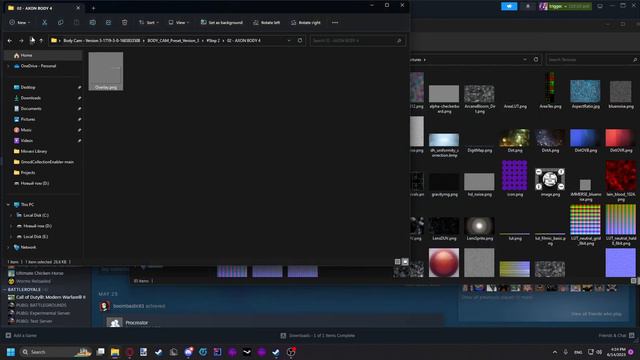
Task: Open the Friends & Chat icon in Steam
Action: click(632, 335)
